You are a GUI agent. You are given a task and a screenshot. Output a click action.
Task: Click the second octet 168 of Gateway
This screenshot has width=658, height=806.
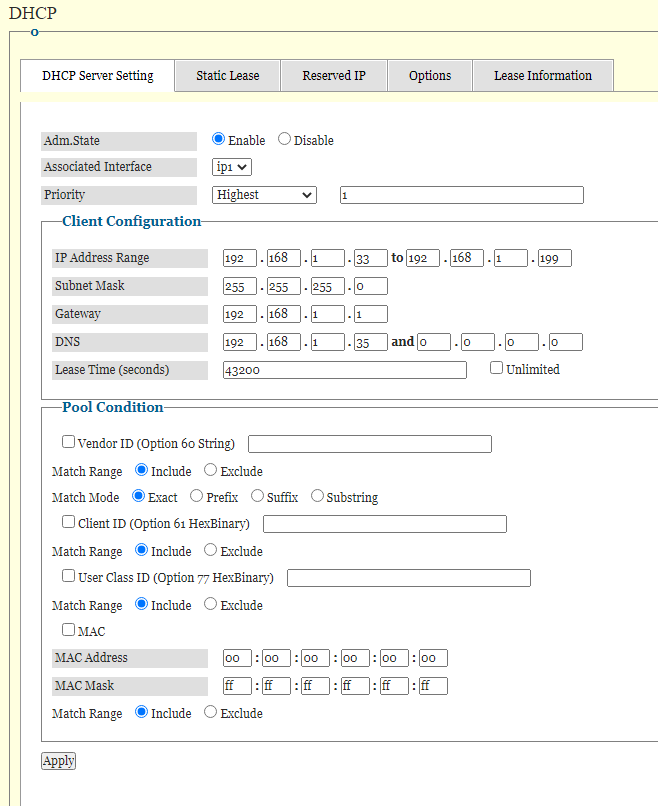pos(284,314)
